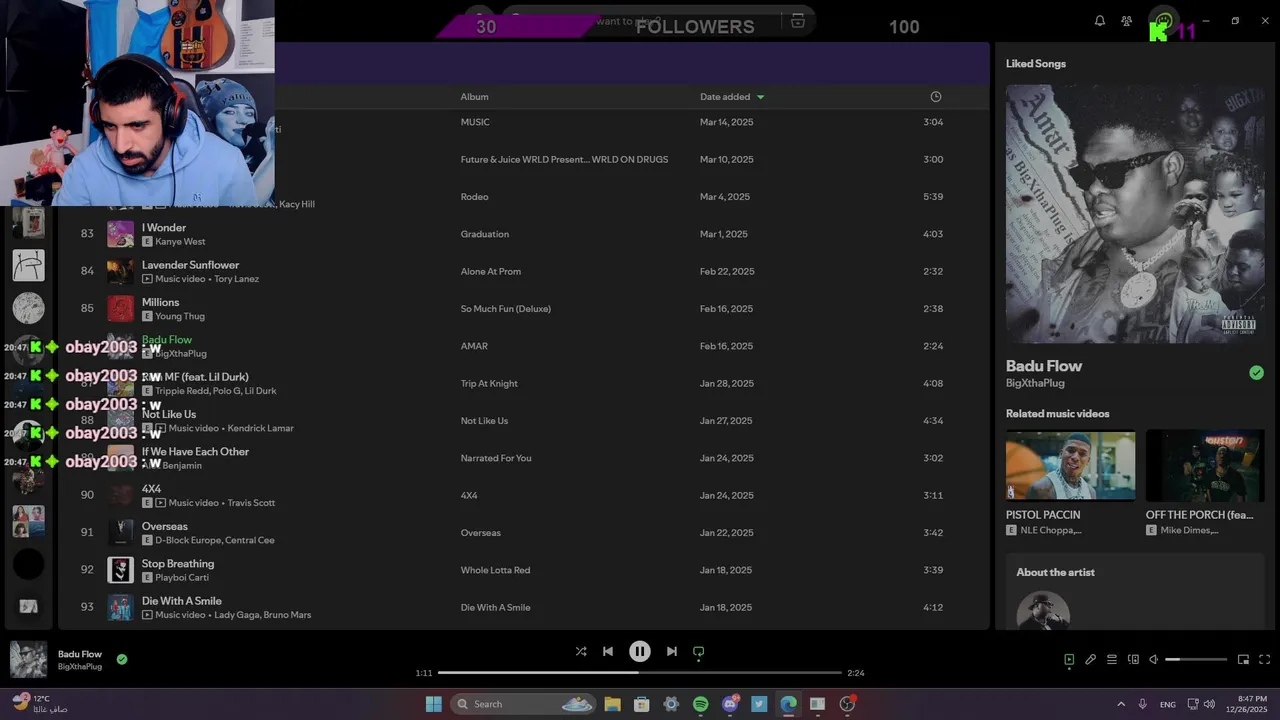This screenshot has width=1280, height=720.
Task: Open the Trip At Knight album
Action: click(489, 383)
